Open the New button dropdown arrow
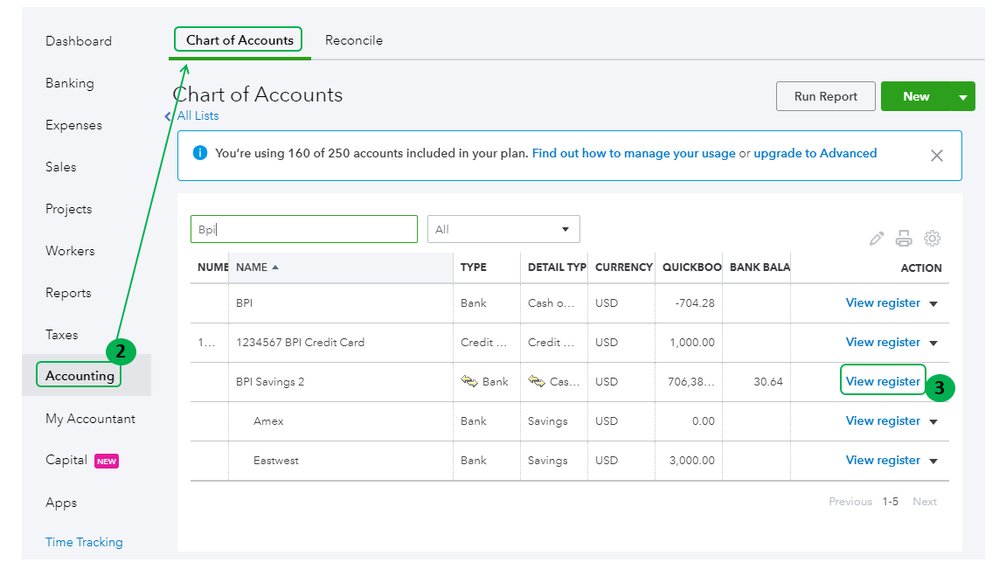The image size is (999, 563). click(x=962, y=97)
